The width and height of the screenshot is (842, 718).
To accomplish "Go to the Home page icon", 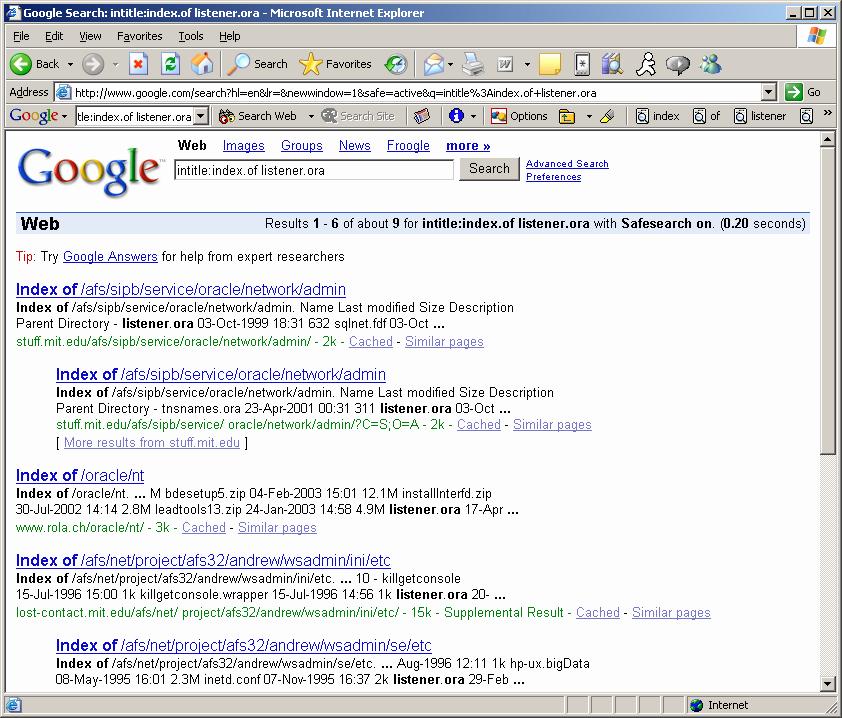I will [202, 64].
